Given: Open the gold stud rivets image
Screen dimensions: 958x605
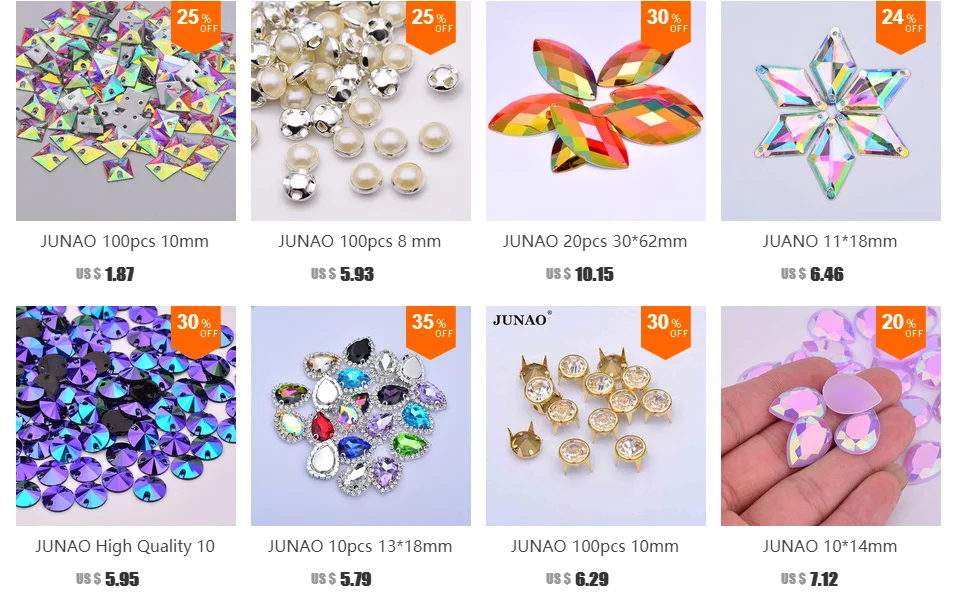Looking at the screenshot, I should coord(596,416).
